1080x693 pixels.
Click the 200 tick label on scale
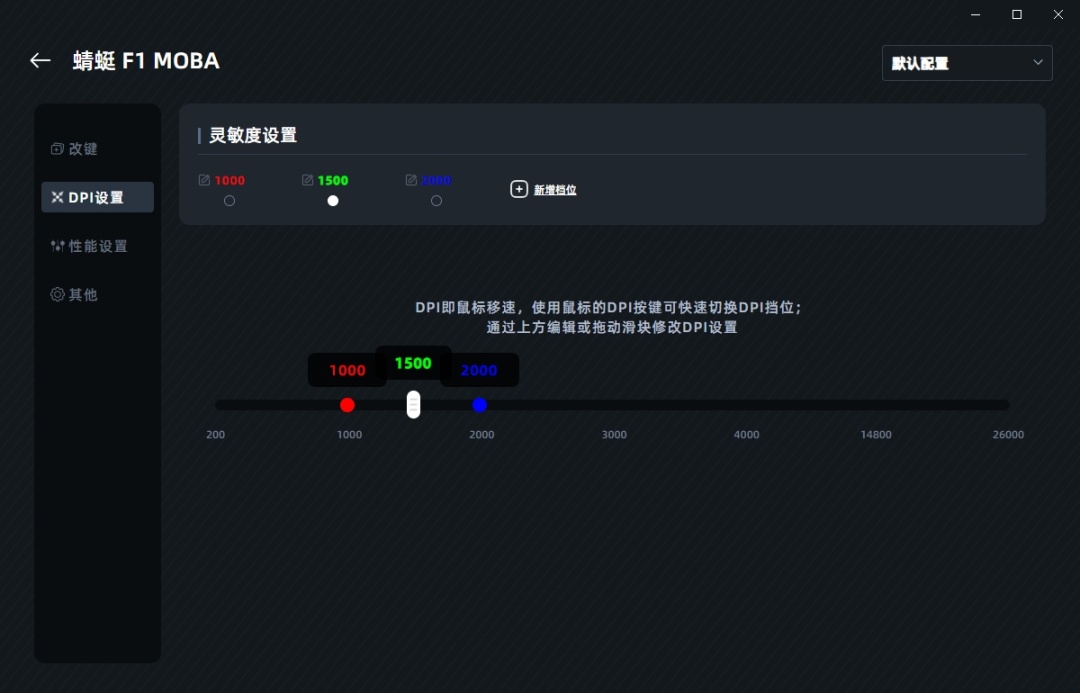click(x=216, y=435)
